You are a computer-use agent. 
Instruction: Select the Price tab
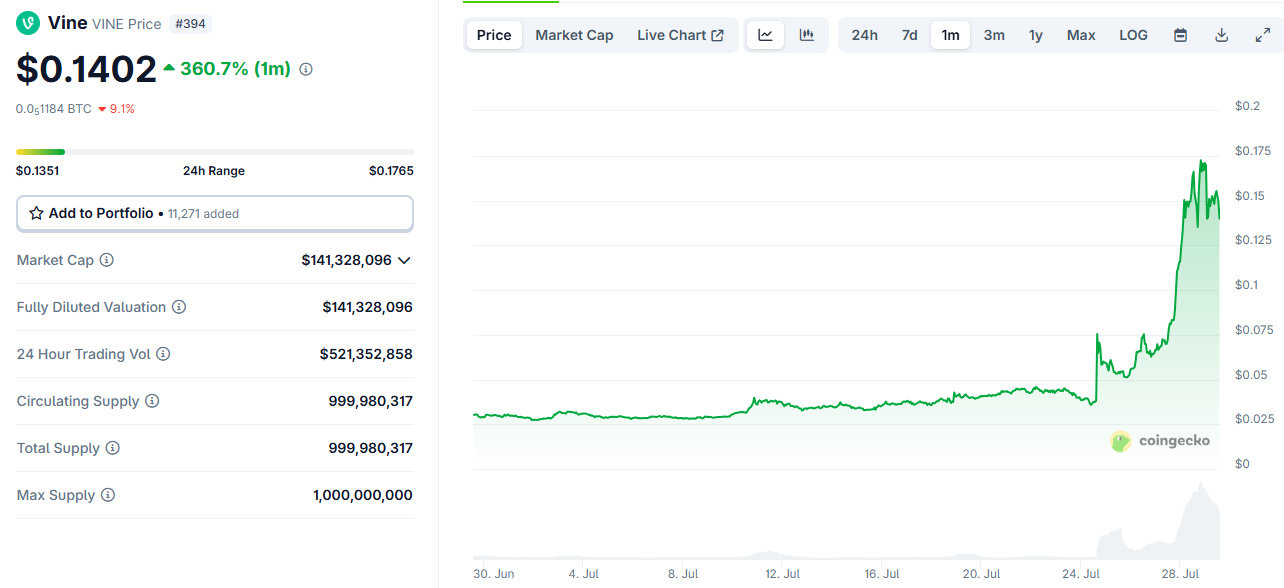pyautogui.click(x=493, y=34)
